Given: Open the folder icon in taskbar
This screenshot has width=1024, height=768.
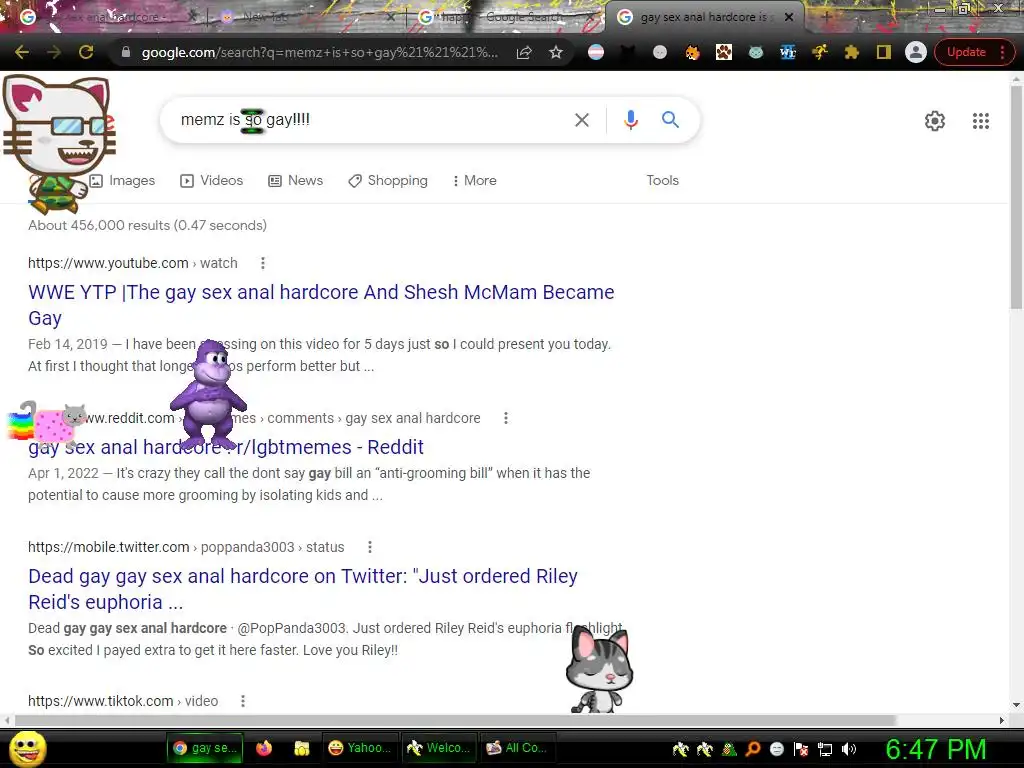Looking at the screenshot, I should tap(302, 748).
